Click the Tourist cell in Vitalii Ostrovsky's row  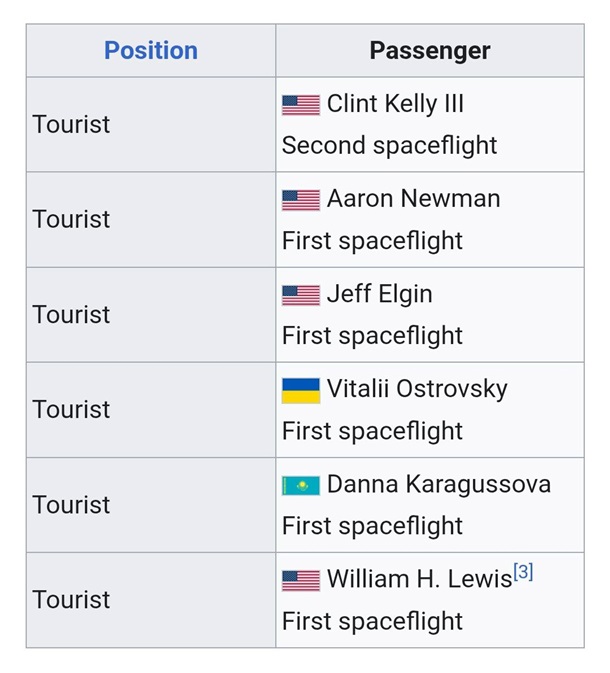(x=71, y=410)
